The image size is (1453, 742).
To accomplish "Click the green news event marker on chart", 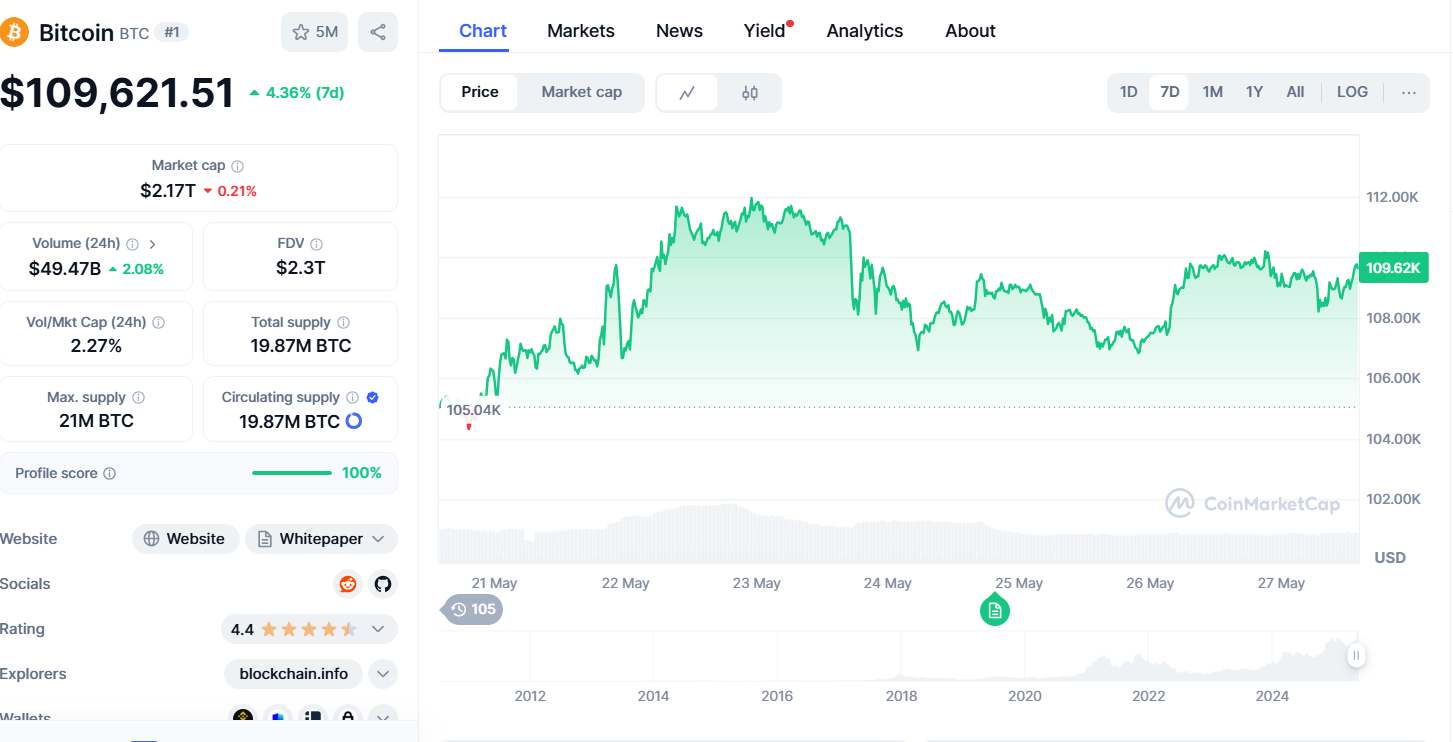I will 994,610.
